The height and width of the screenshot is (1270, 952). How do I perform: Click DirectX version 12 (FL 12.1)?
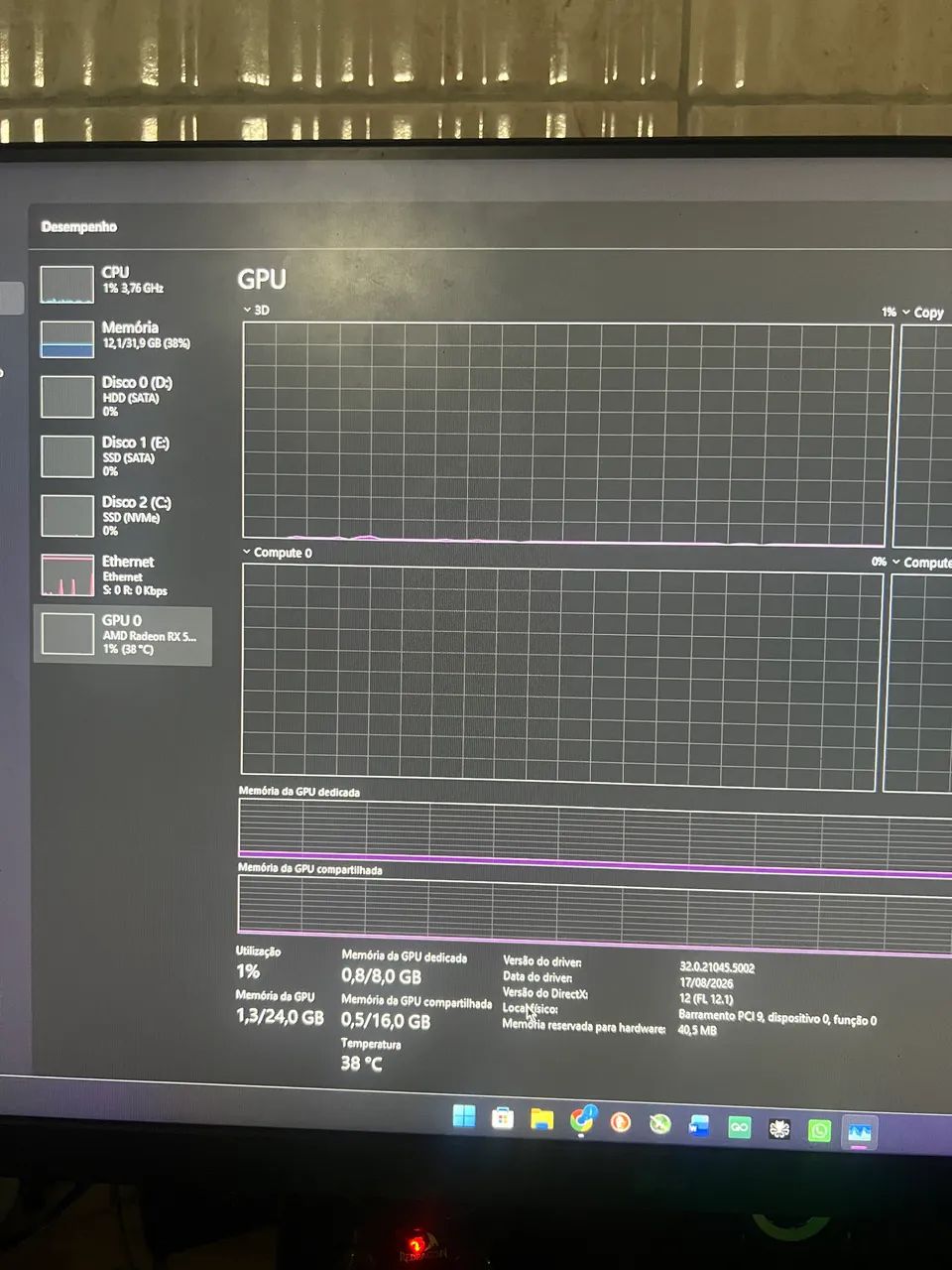(706, 999)
